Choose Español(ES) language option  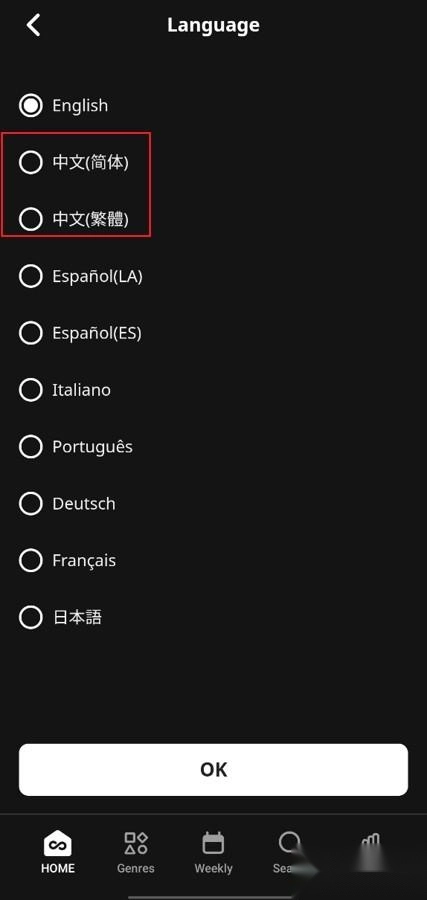pos(80,333)
